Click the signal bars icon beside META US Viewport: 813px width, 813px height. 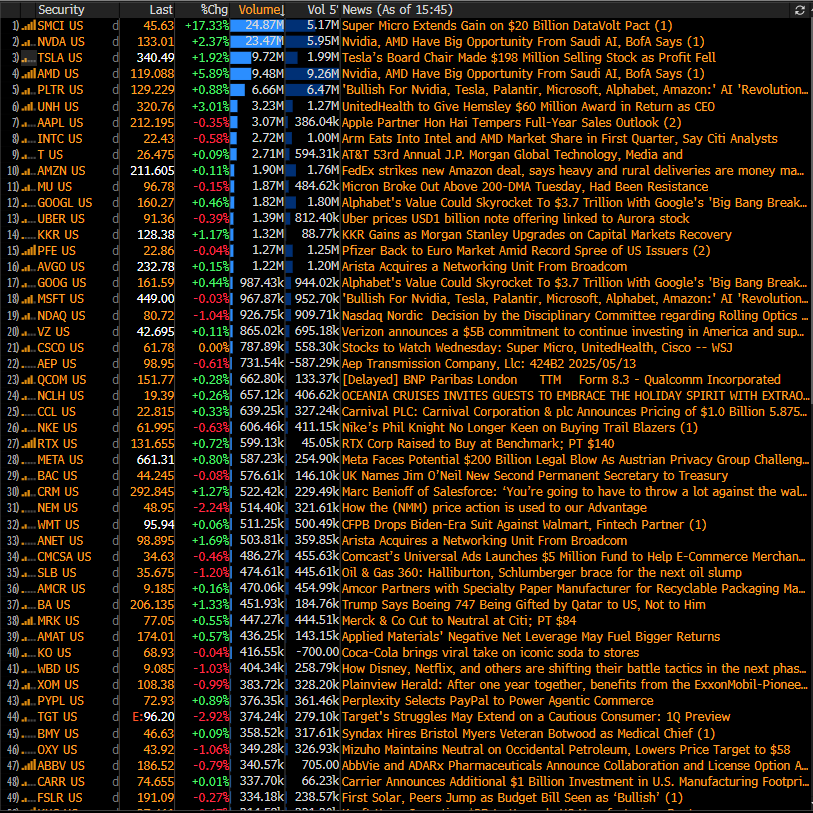pyautogui.click(x=29, y=460)
